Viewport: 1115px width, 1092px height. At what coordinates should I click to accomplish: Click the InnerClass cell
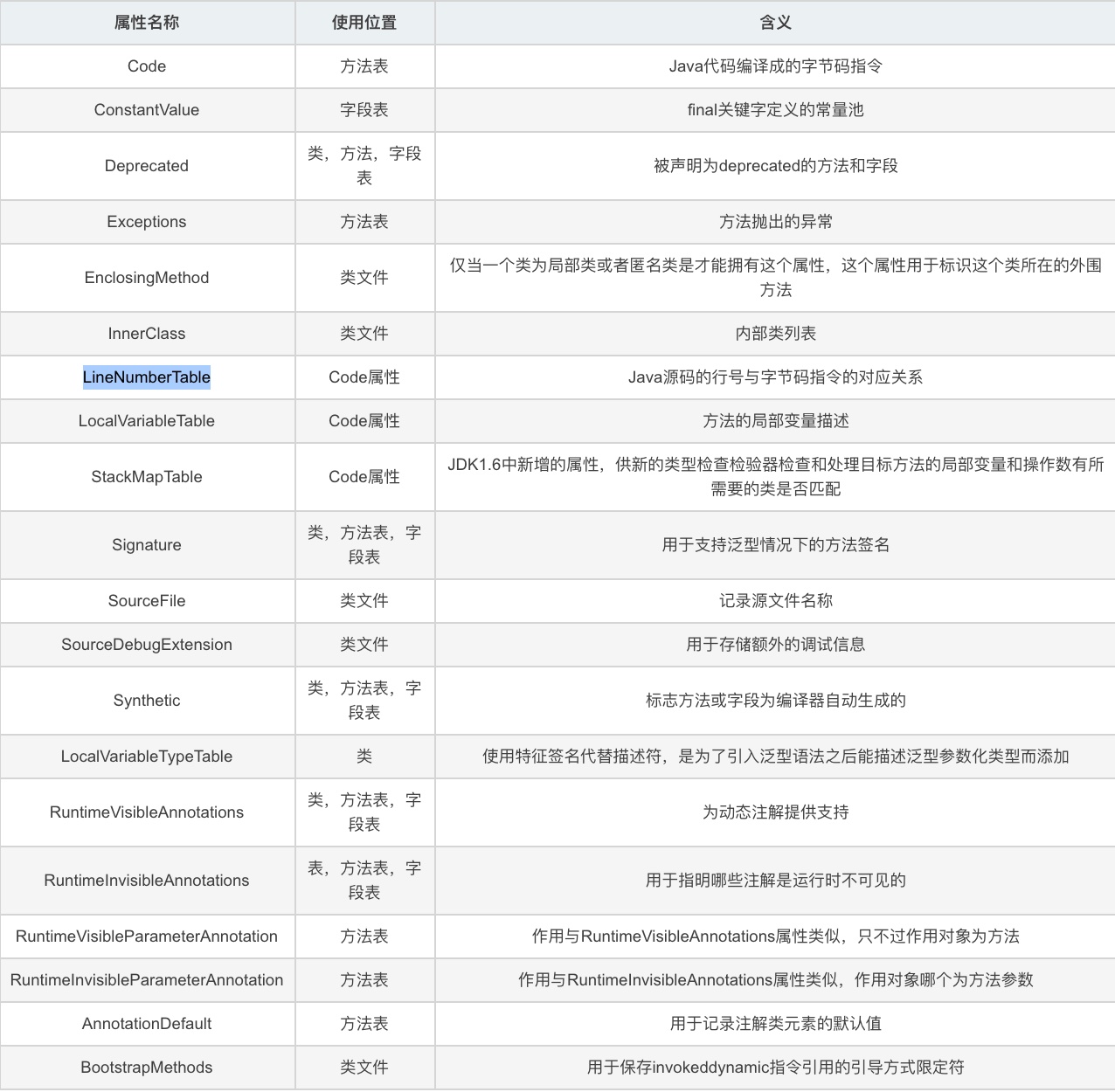(x=147, y=334)
